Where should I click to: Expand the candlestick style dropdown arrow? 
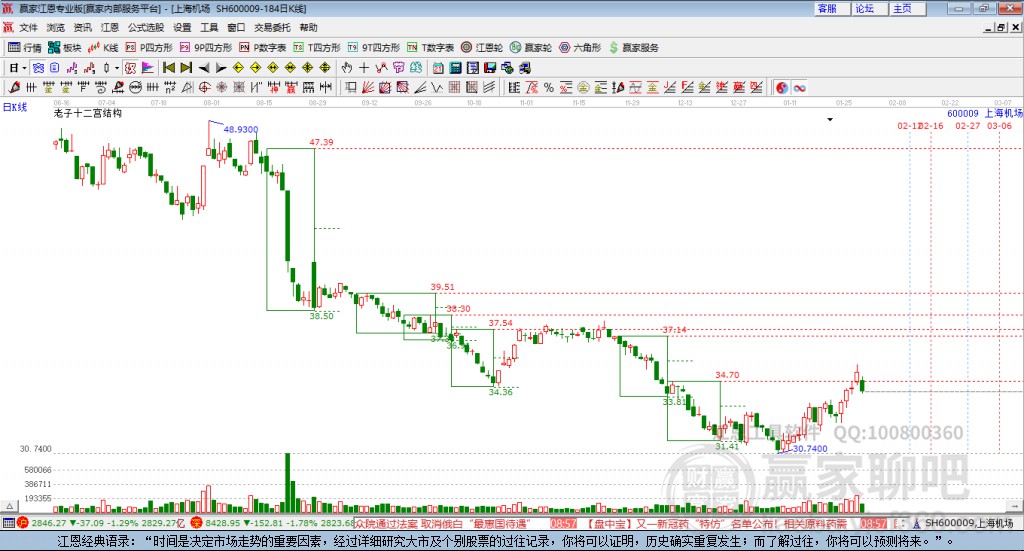click(116, 68)
